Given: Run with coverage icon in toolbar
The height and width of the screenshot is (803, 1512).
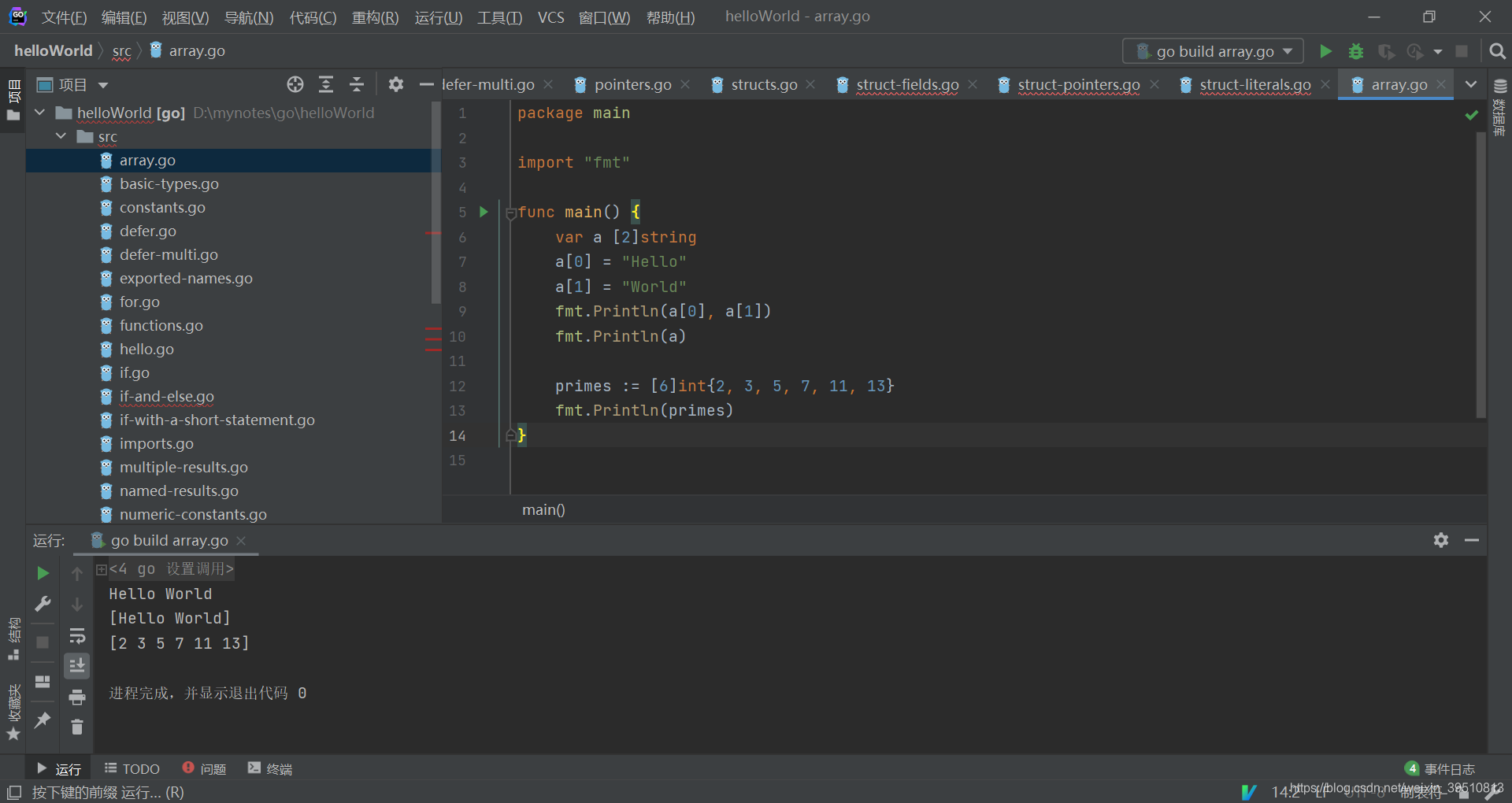Looking at the screenshot, I should pyautogui.click(x=1386, y=51).
